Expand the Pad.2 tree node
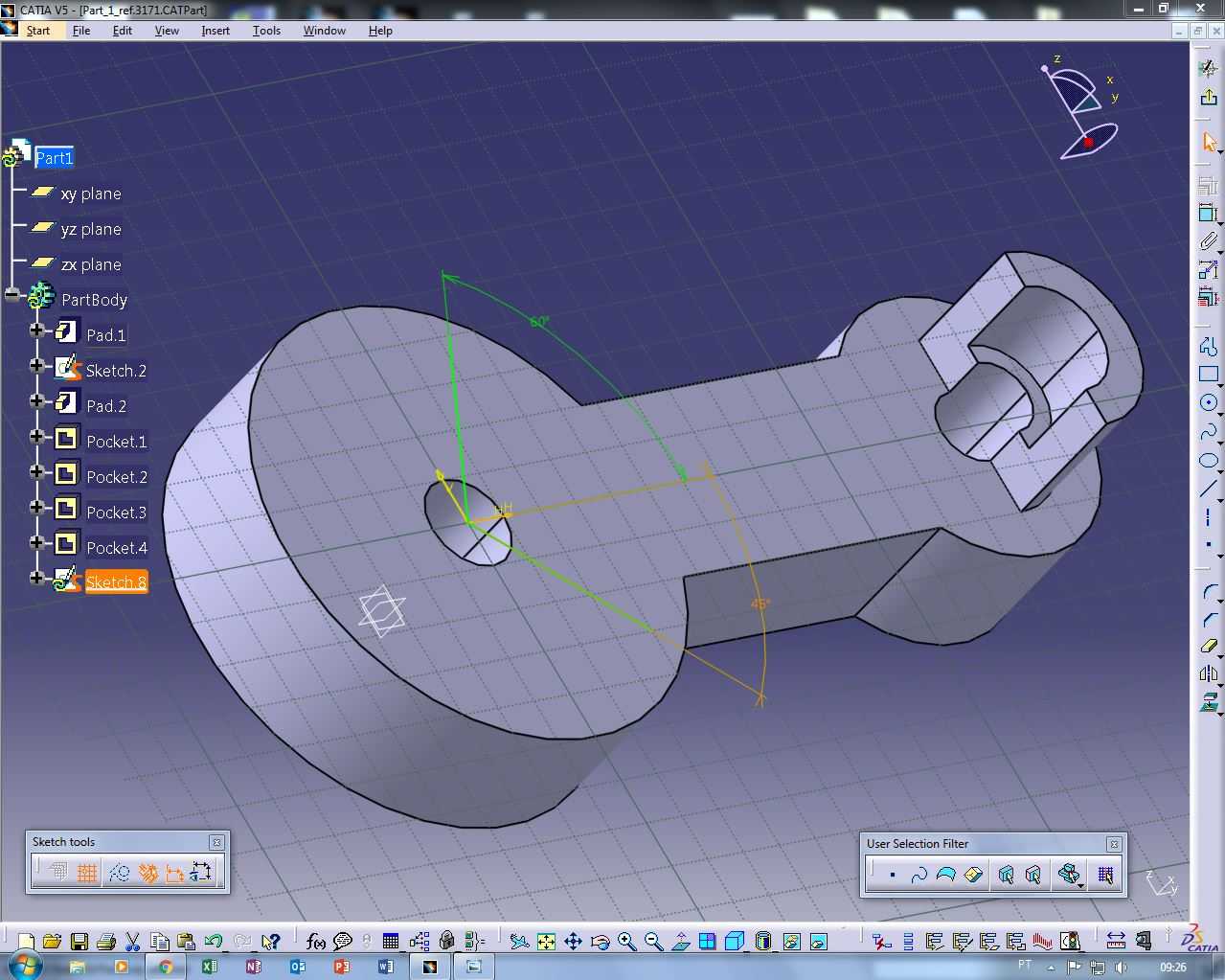1225x980 pixels. point(36,401)
